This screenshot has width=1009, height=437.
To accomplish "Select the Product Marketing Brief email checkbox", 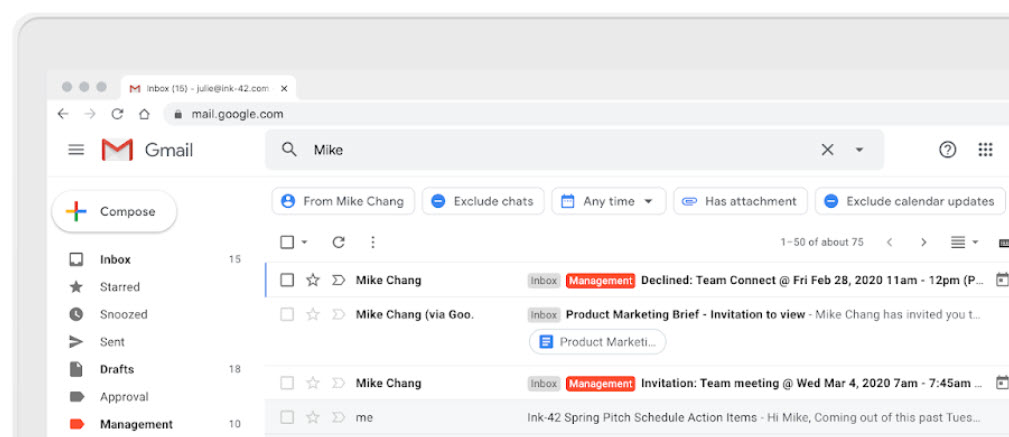I will pos(287,315).
